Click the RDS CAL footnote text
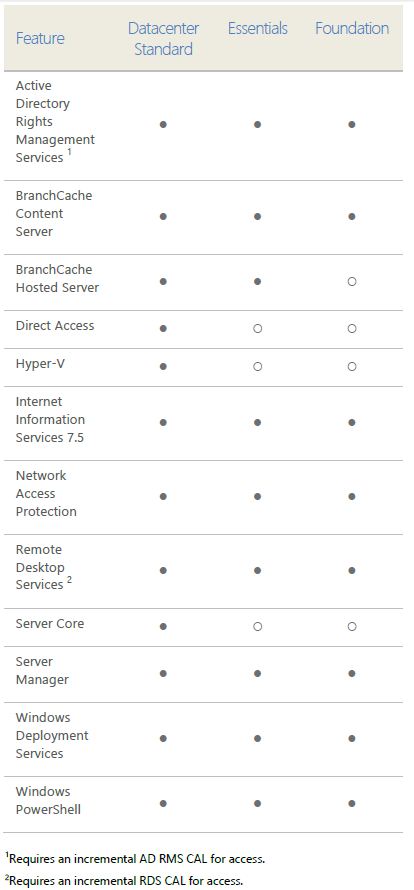Viewport: 414px width, 890px height. point(124,881)
